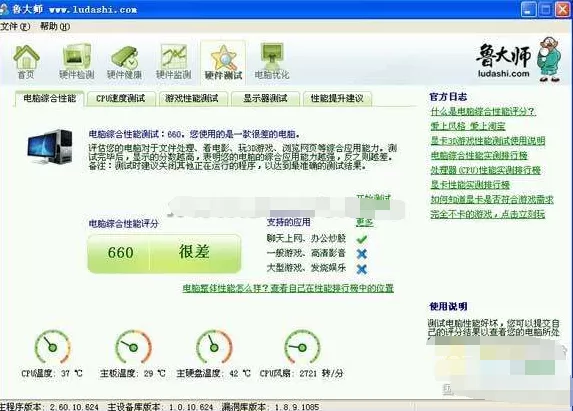The height and width of the screenshot is (411, 573).
Task: Click the 主板温度: 29 ℃ reading
Action: click(133, 373)
